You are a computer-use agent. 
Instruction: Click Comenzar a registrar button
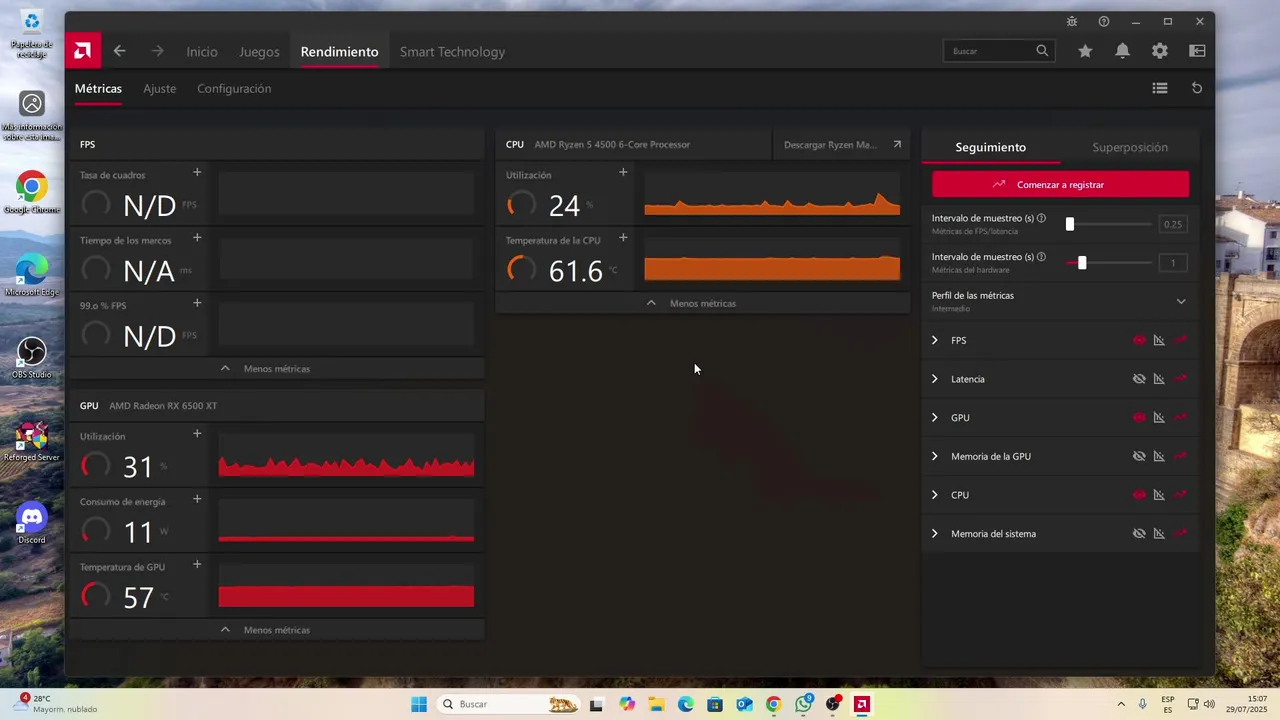(1060, 185)
